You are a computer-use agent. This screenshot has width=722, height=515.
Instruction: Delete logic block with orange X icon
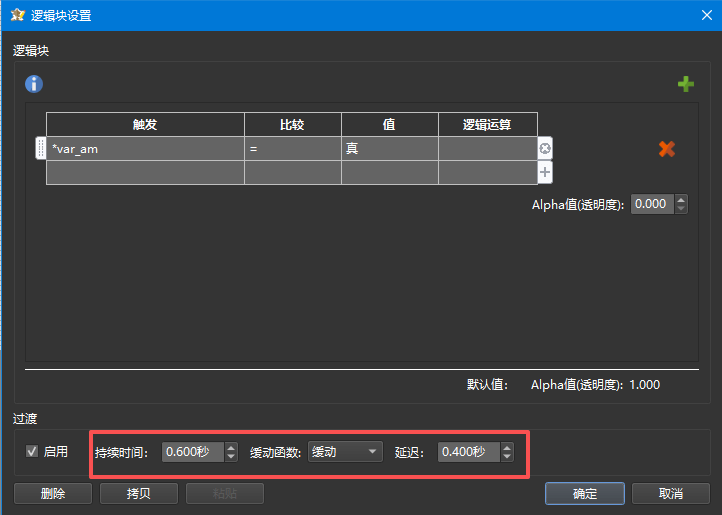coord(666,148)
